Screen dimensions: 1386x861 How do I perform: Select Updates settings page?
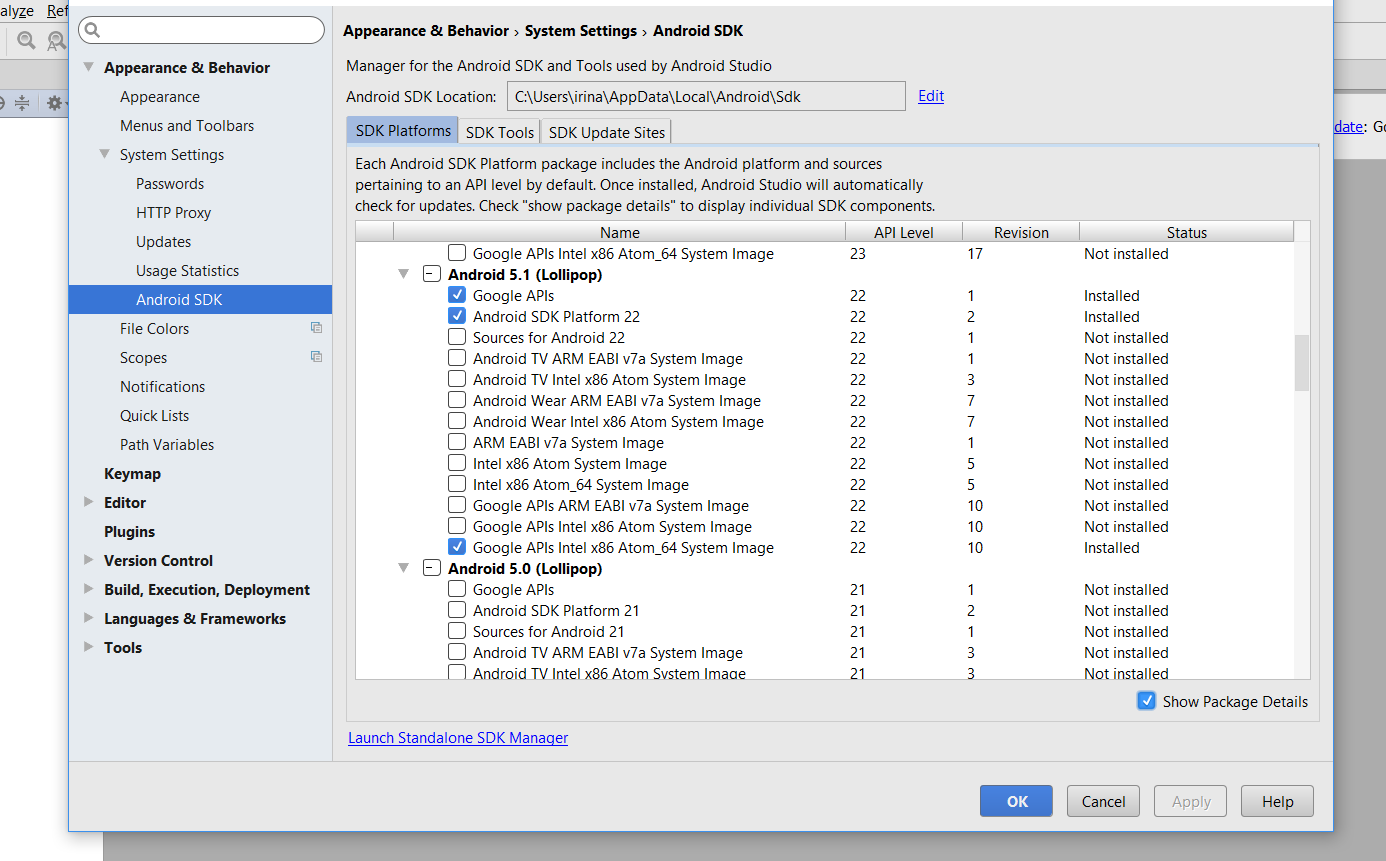click(x=164, y=242)
